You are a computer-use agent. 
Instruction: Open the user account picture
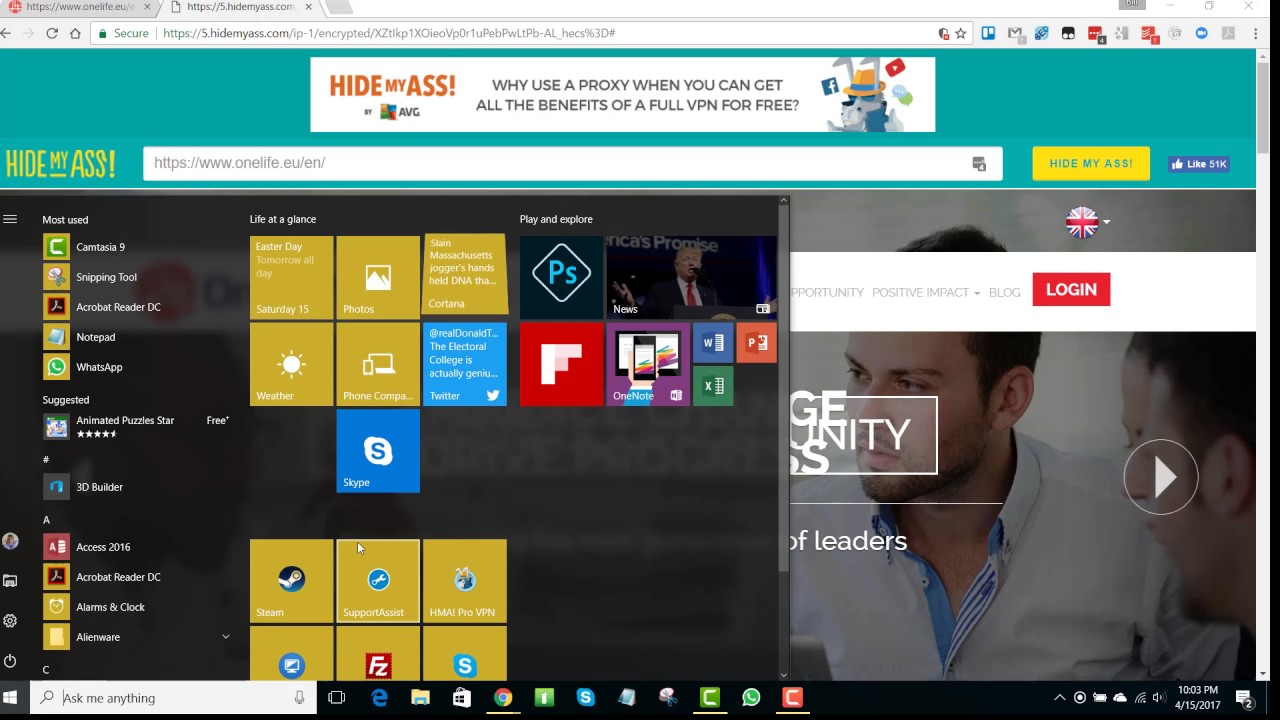[10, 541]
